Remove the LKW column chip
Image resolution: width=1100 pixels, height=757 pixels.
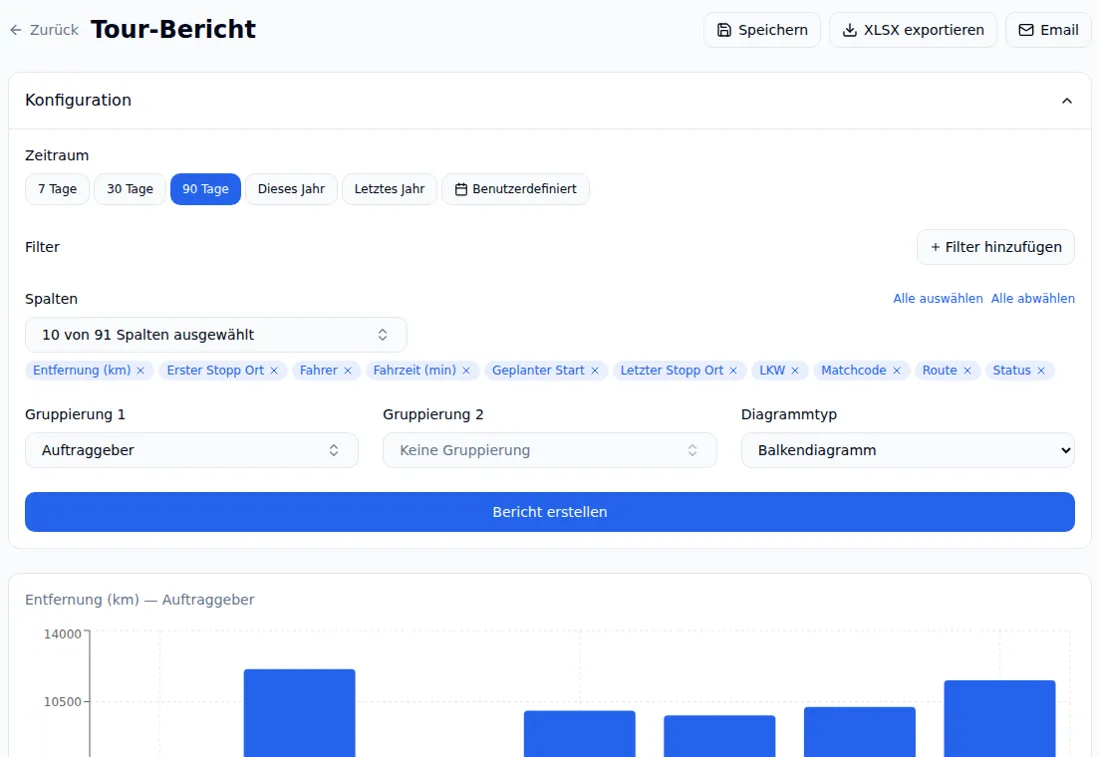[x=795, y=370]
